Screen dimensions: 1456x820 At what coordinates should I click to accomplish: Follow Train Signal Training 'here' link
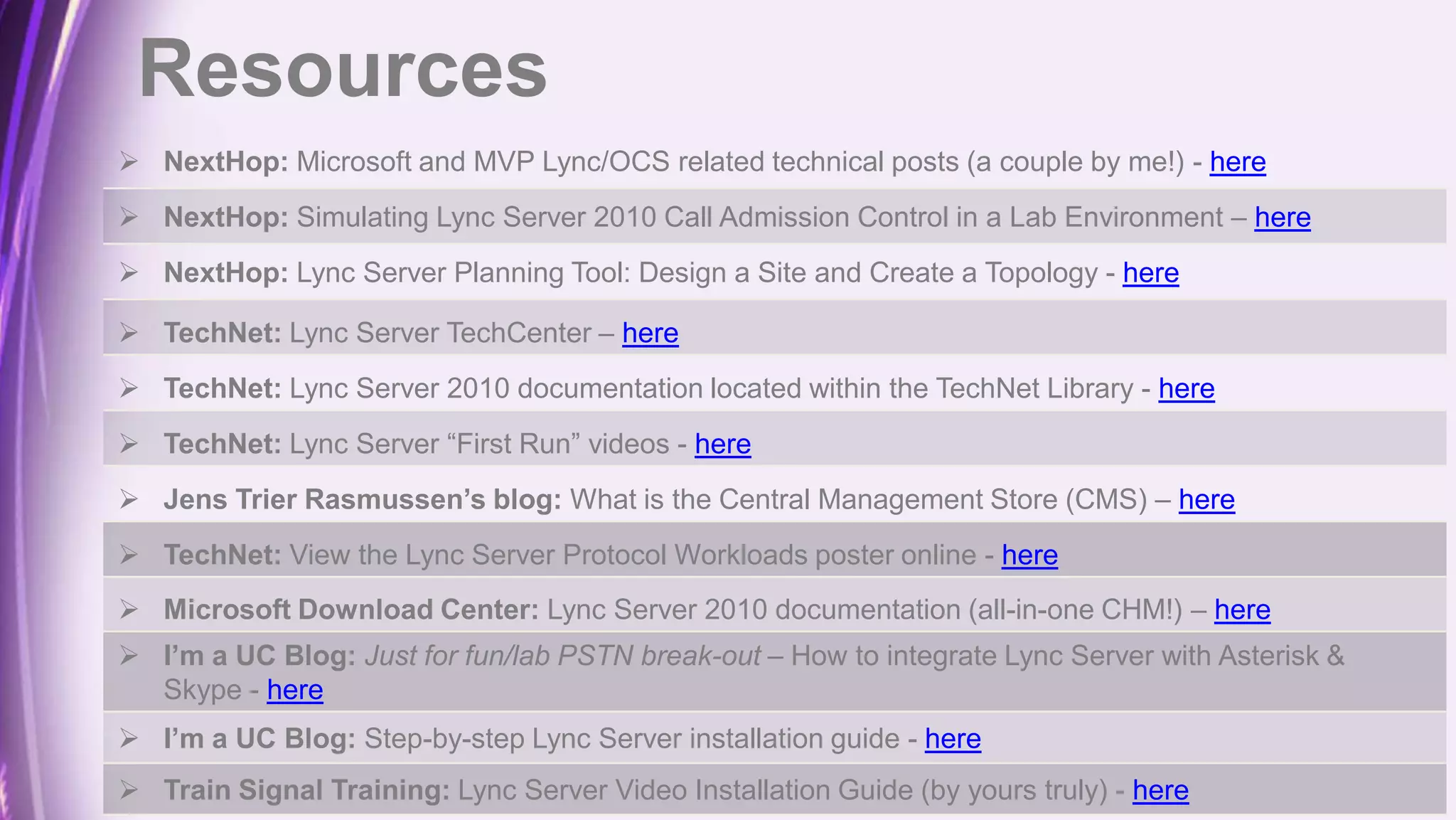[1160, 790]
